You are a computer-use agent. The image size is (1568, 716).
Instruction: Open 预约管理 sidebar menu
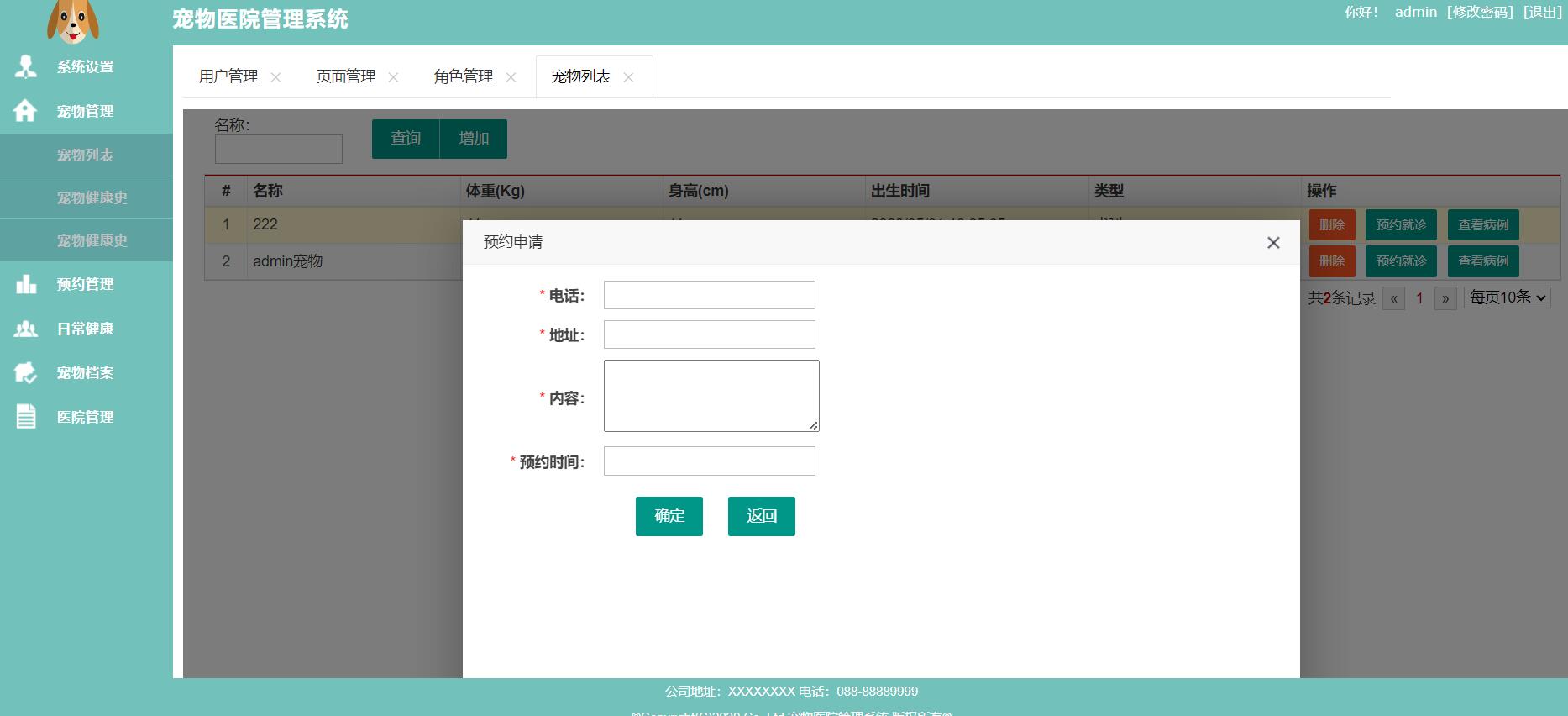point(87,284)
